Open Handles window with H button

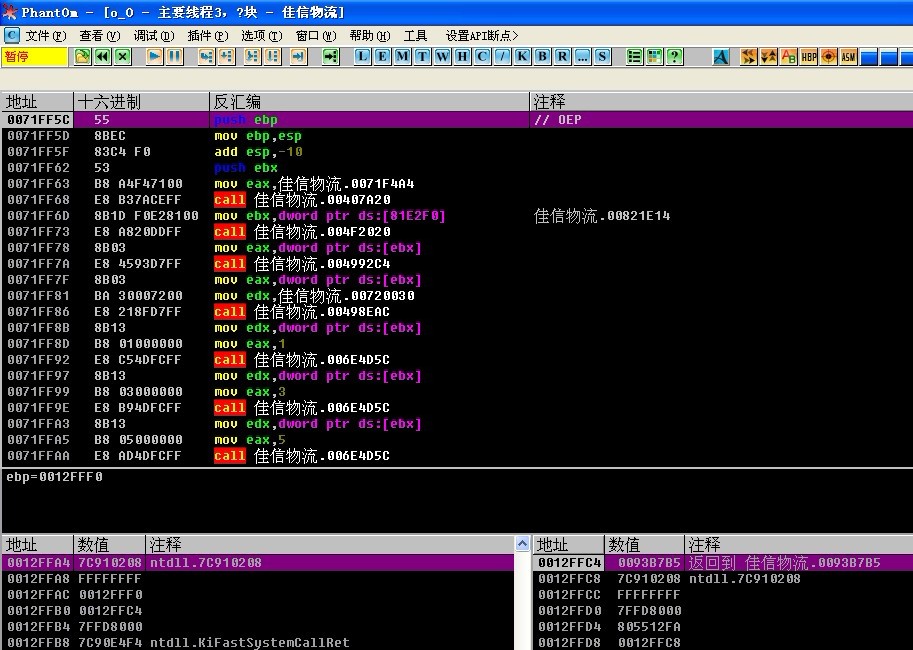coord(462,56)
